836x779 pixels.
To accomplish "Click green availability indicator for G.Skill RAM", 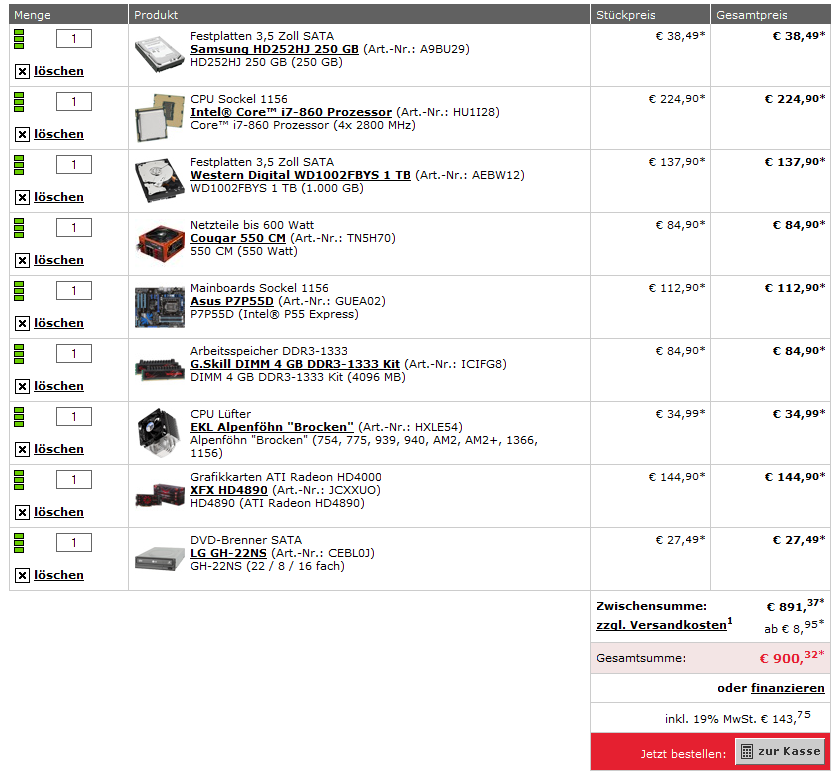I will click(19, 354).
